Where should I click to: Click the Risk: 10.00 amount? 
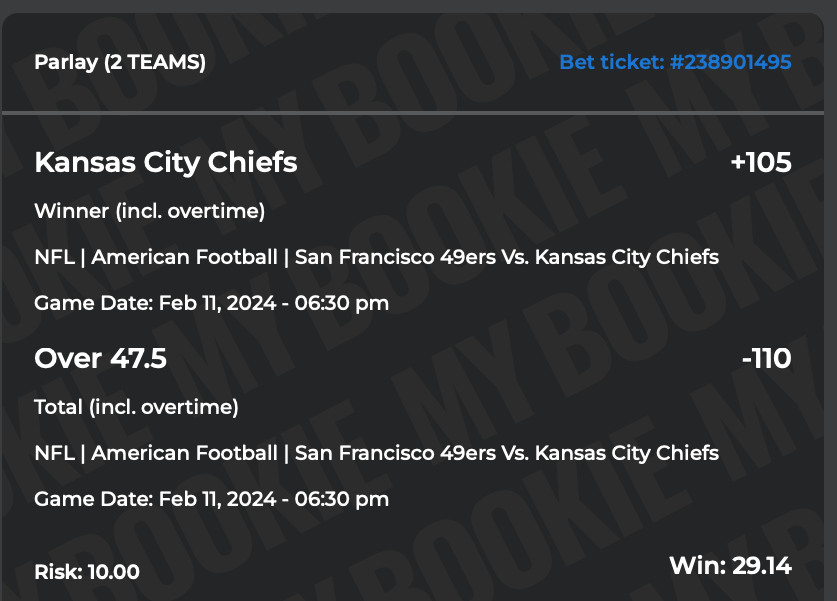pyautogui.click(x=87, y=572)
